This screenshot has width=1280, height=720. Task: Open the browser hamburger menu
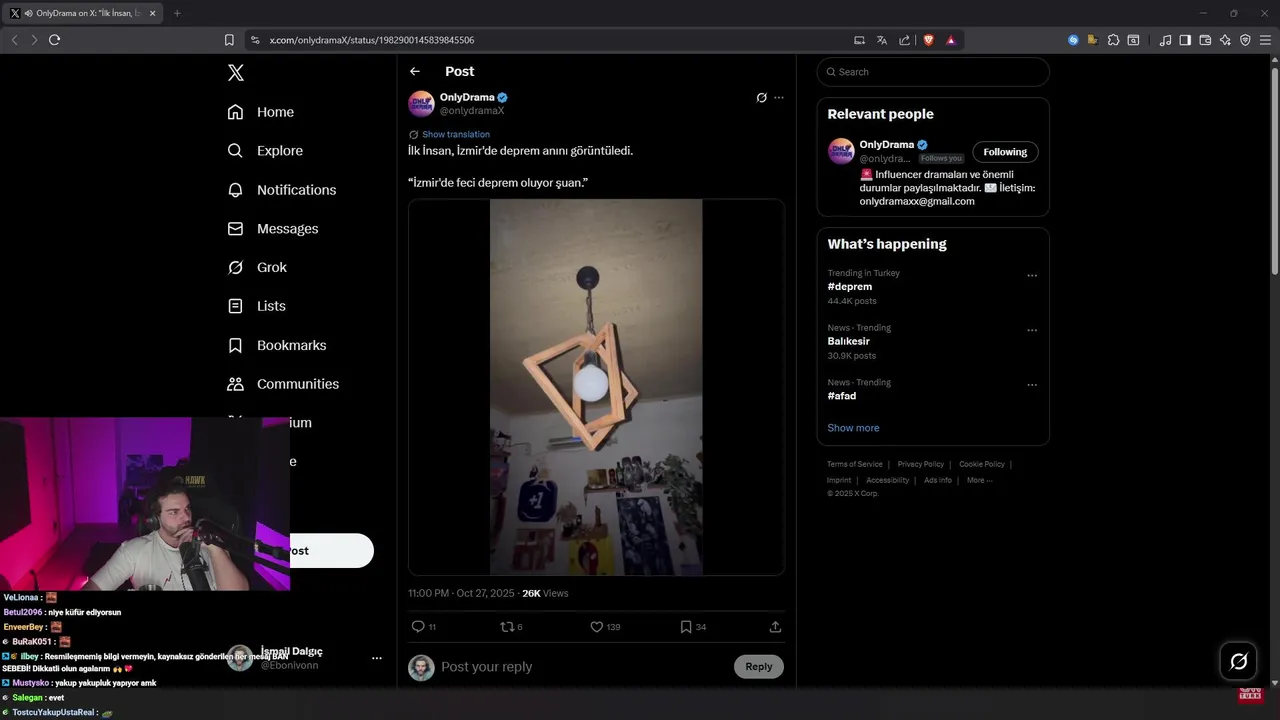tap(1265, 40)
